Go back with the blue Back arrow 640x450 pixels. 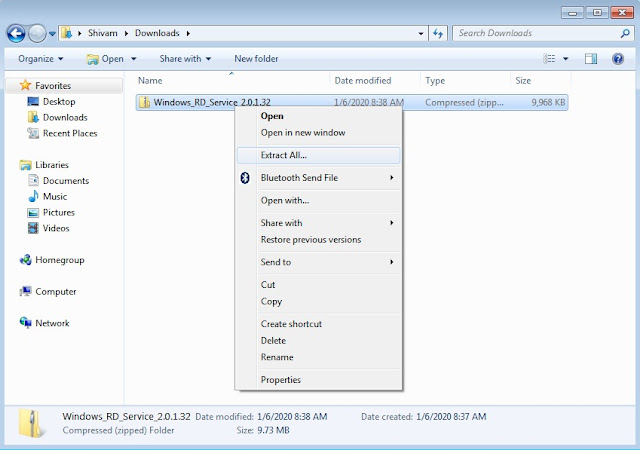(16, 33)
